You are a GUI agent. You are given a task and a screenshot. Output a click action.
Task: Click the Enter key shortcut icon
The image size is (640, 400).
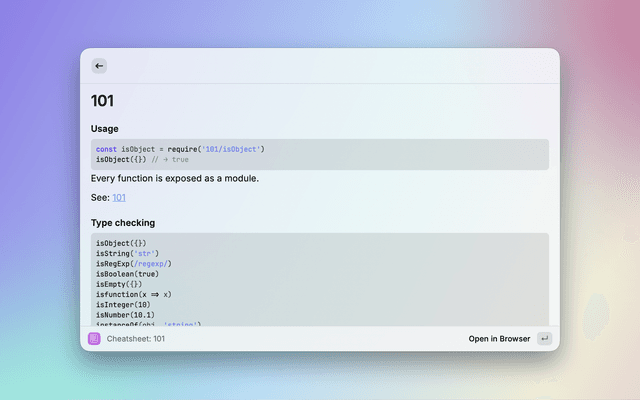(x=544, y=339)
